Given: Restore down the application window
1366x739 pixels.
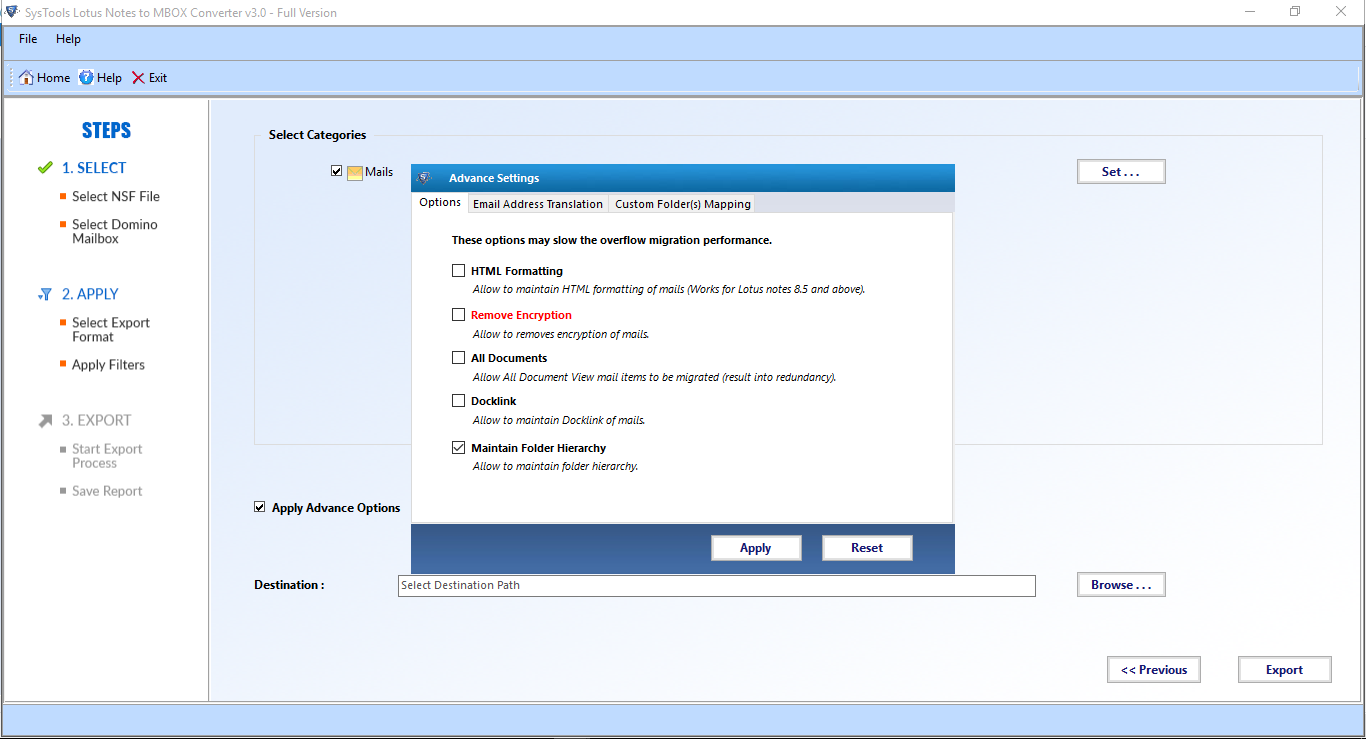Looking at the screenshot, I should coord(1295,12).
